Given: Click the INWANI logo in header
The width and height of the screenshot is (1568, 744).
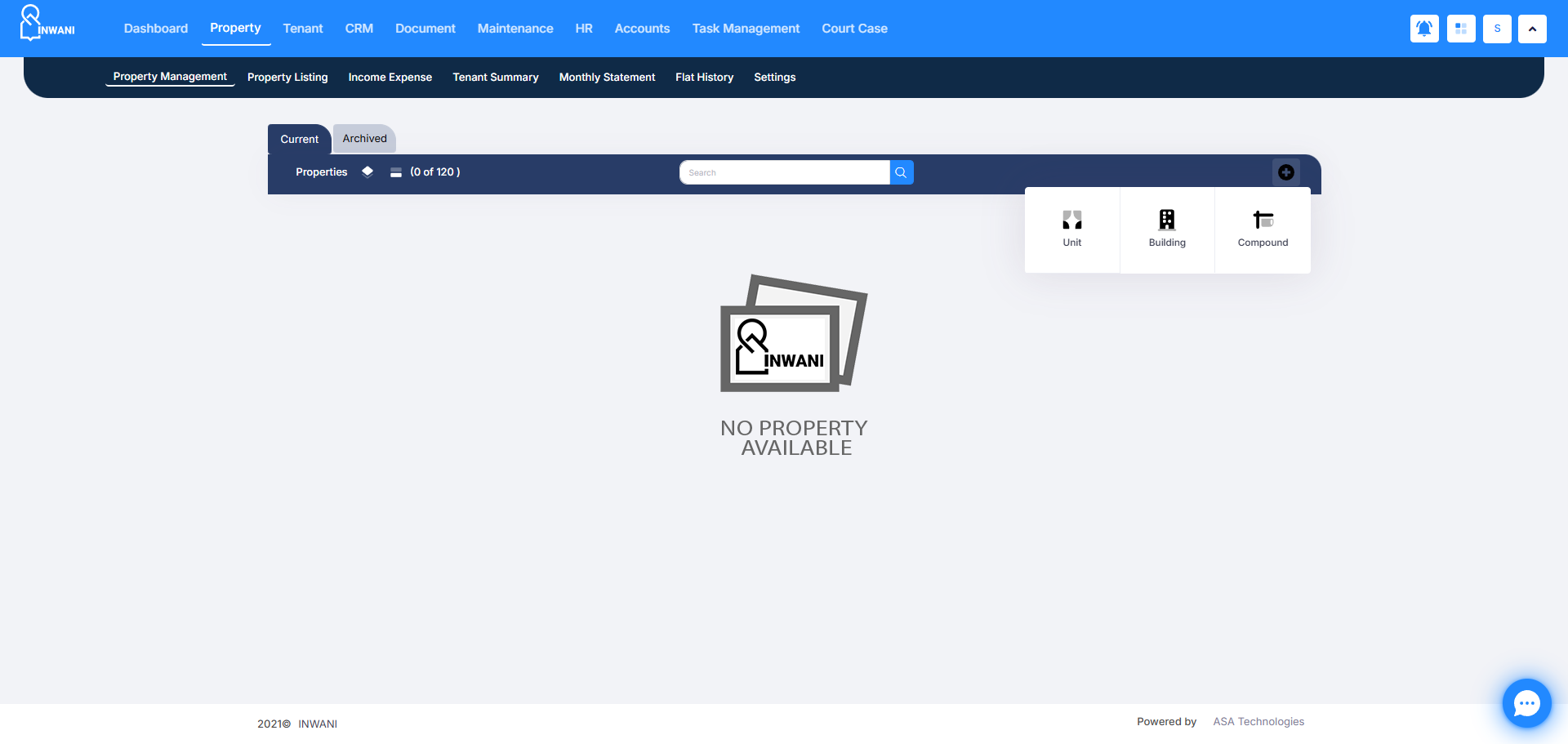Looking at the screenshot, I should click(x=47, y=24).
